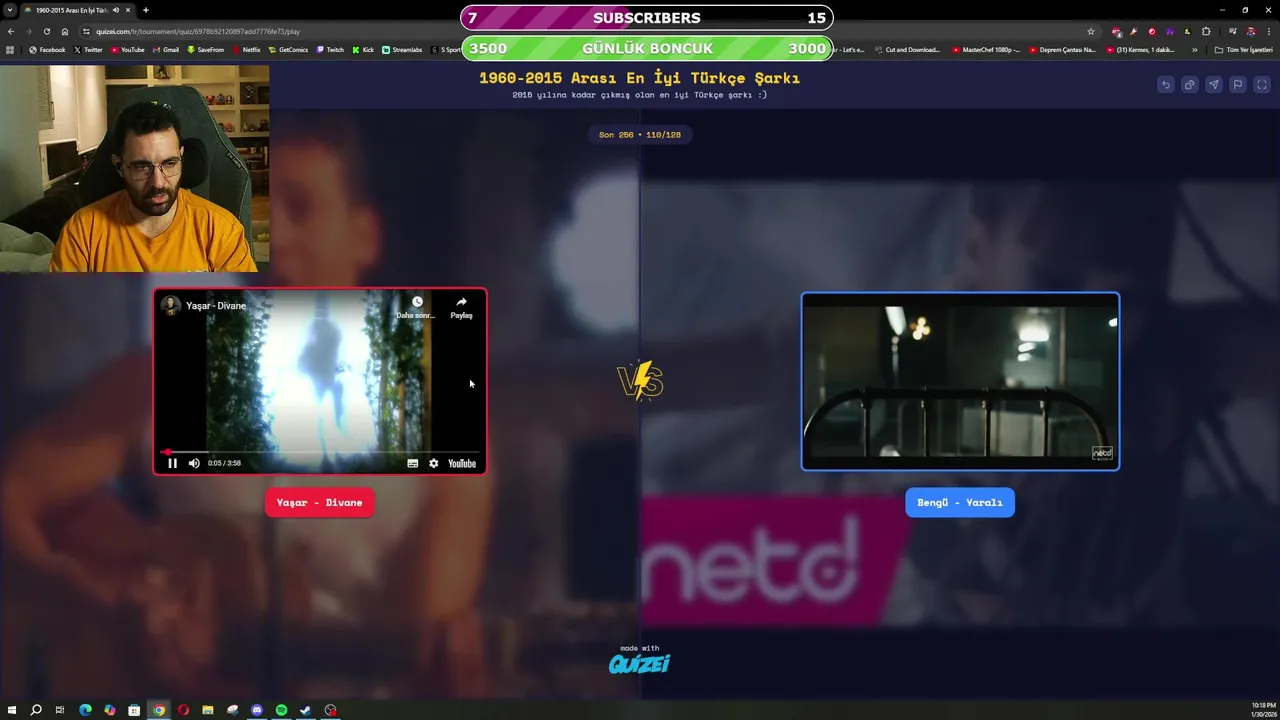This screenshot has width=1280, height=720.
Task: Open the Windows Start menu
Action: point(11,710)
